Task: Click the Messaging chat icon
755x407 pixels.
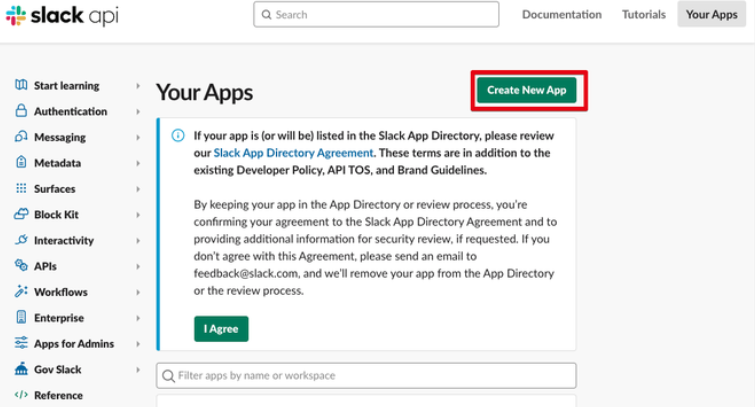Action: click(21, 137)
